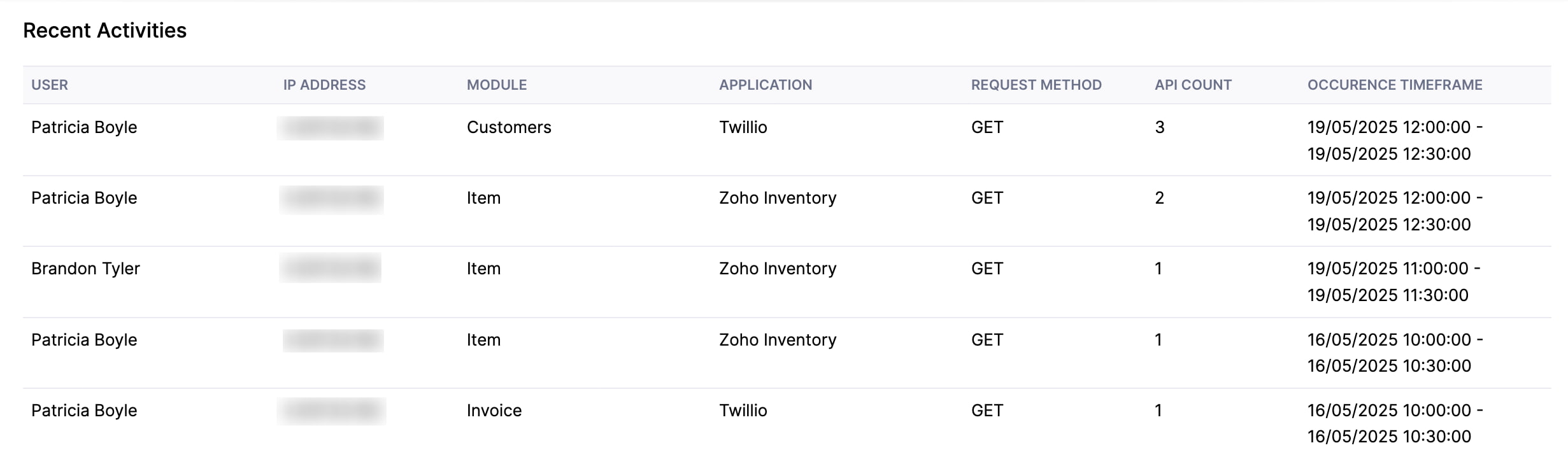Image resolution: width=1568 pixels, height=457 pixels.
Task: Click the MODULE column header
Action: [x=497, y=85]
